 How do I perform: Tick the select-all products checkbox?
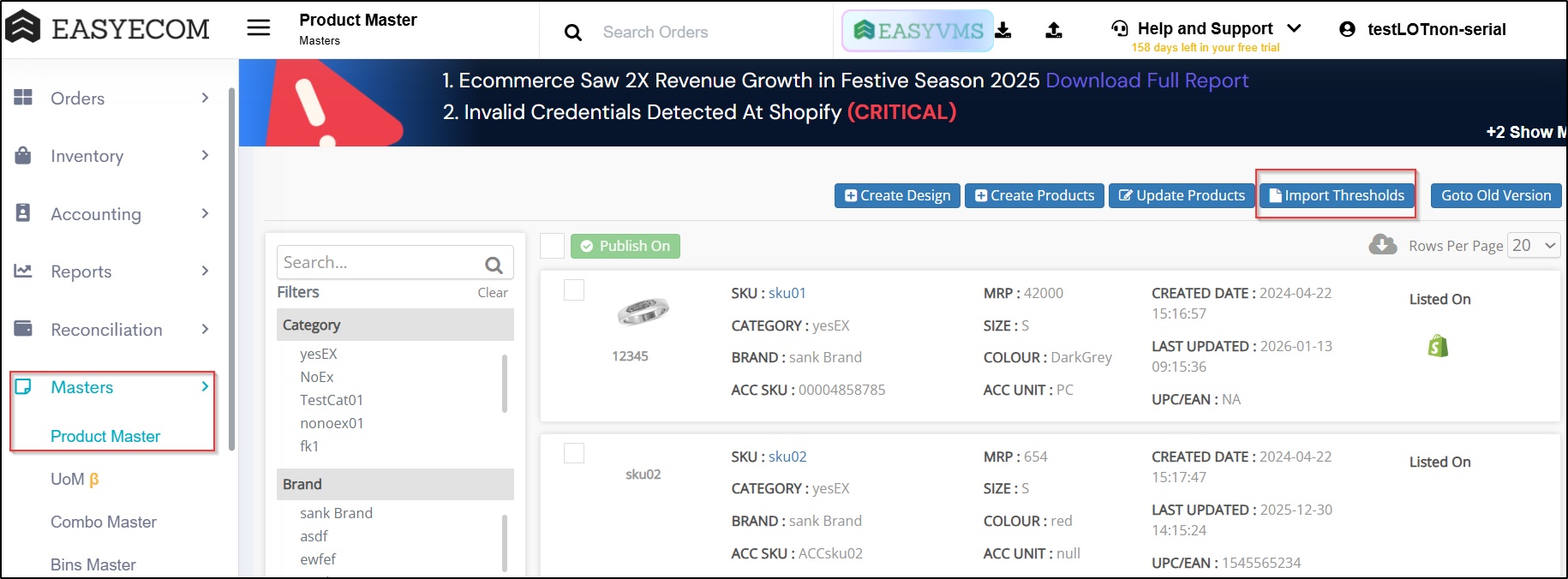click(x=553, y=246)
